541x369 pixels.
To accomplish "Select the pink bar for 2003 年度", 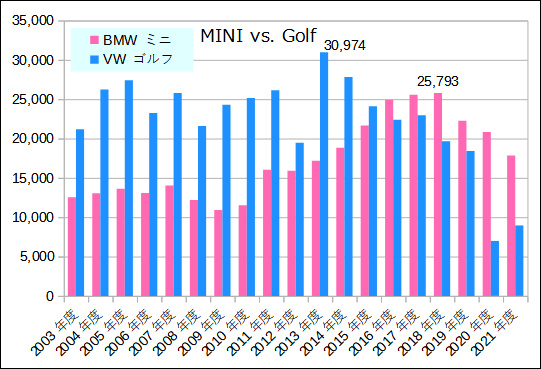I will pyautogui.click(x=72, y=247).
